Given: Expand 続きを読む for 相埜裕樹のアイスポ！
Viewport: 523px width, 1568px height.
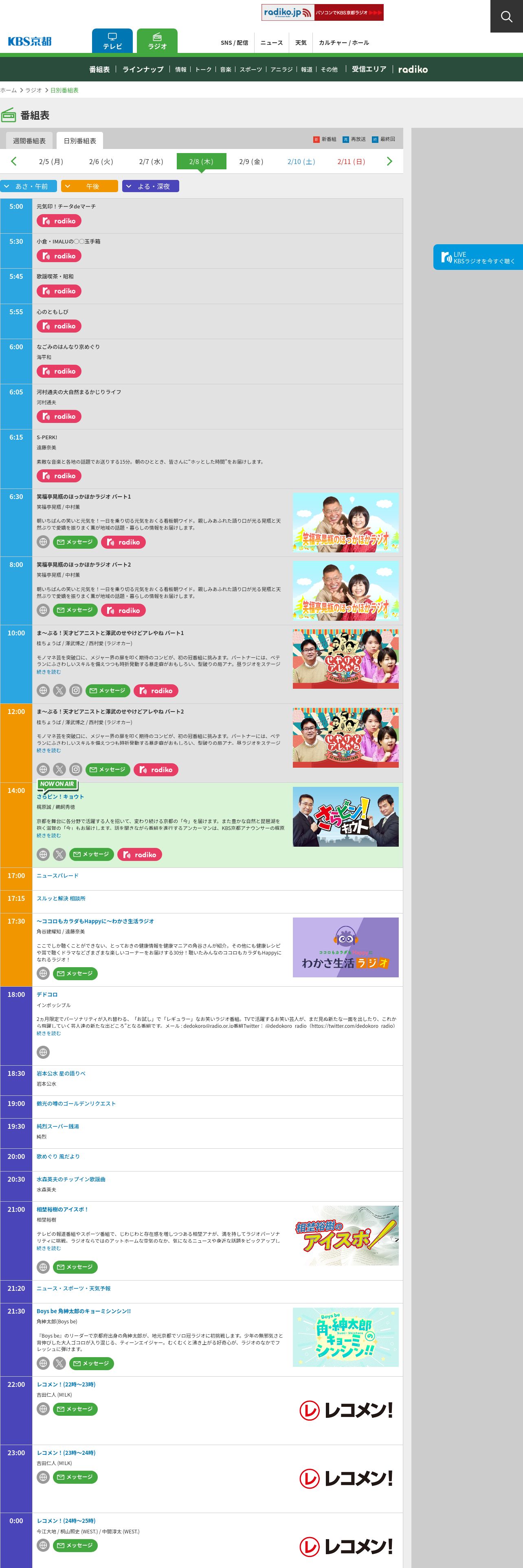Looking at the screenshot, I should [49, 1248].
